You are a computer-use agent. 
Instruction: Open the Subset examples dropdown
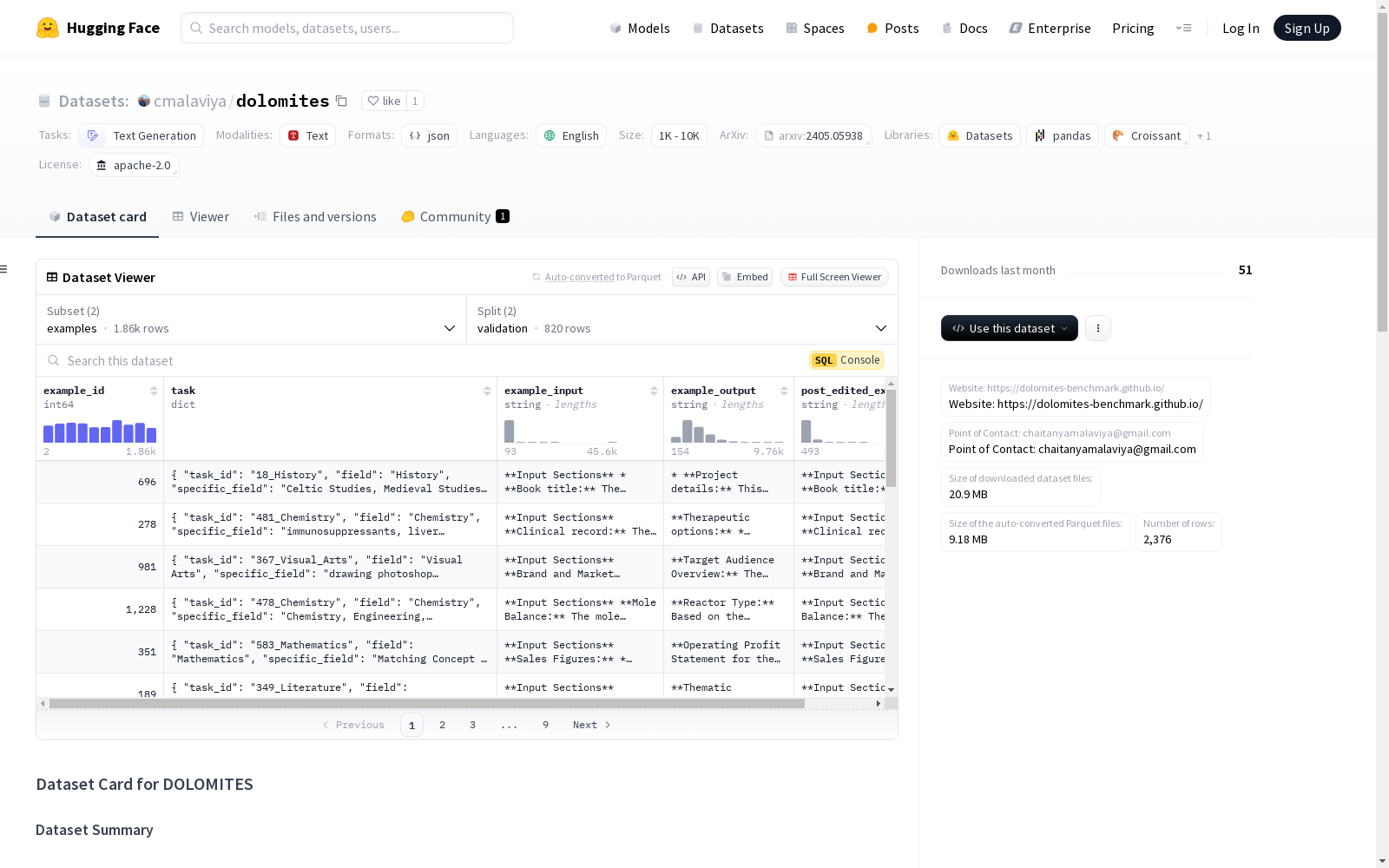tap(252, 319)
